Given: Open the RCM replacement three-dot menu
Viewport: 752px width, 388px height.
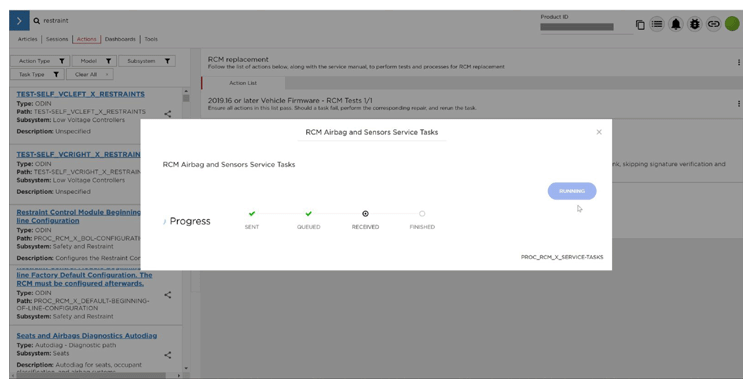Looking at the screenshot, I should [x=739, y=62].
